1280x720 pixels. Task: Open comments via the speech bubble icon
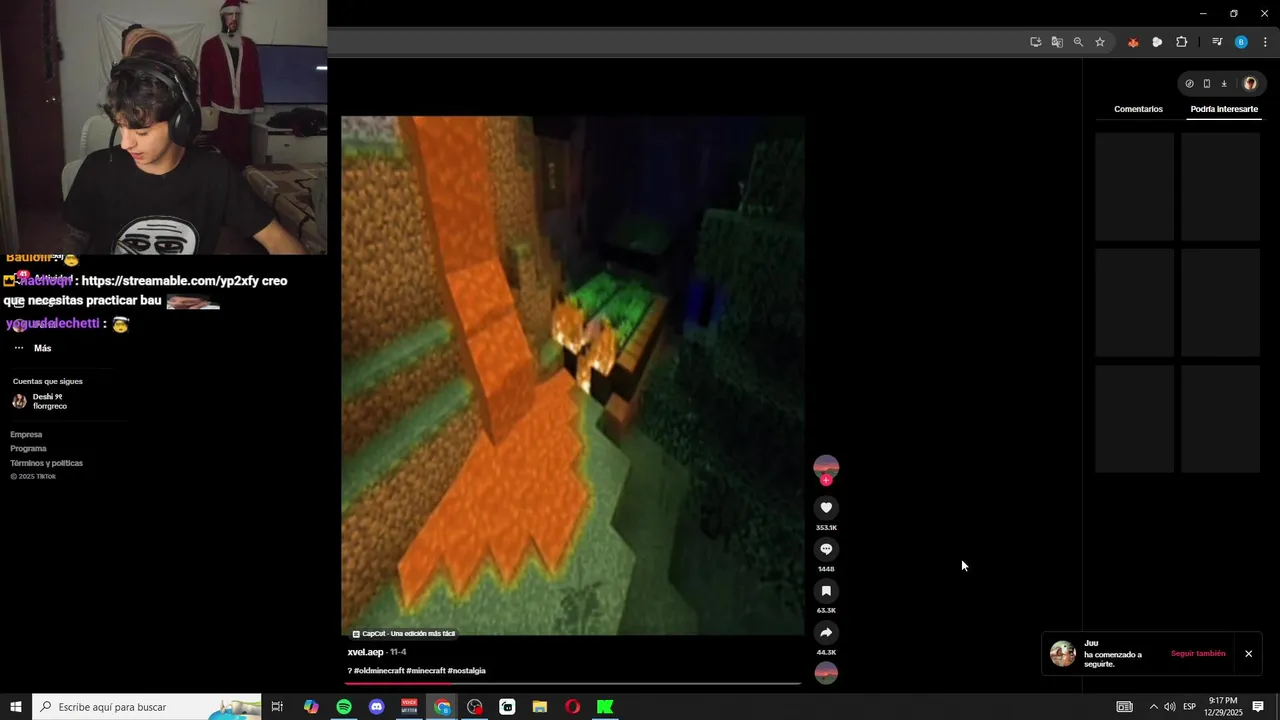tap(826, 549)
